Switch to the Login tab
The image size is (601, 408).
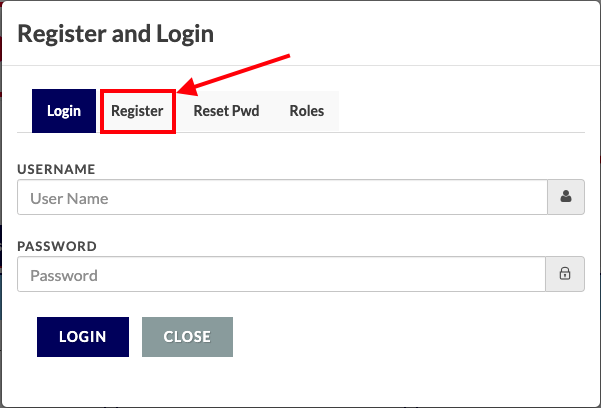(x=64, y=111)
